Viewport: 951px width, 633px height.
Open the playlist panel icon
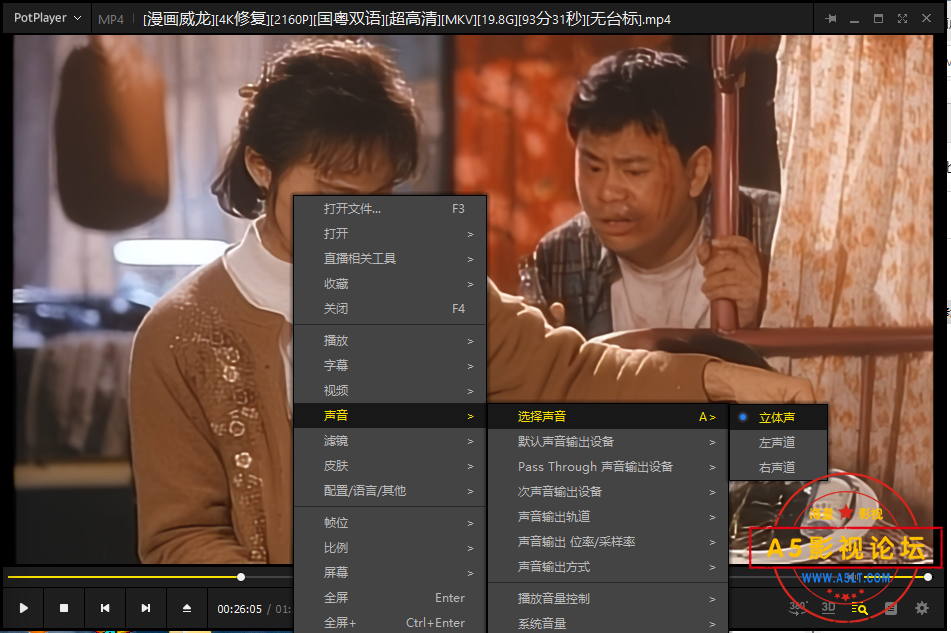tap(890, 608)
